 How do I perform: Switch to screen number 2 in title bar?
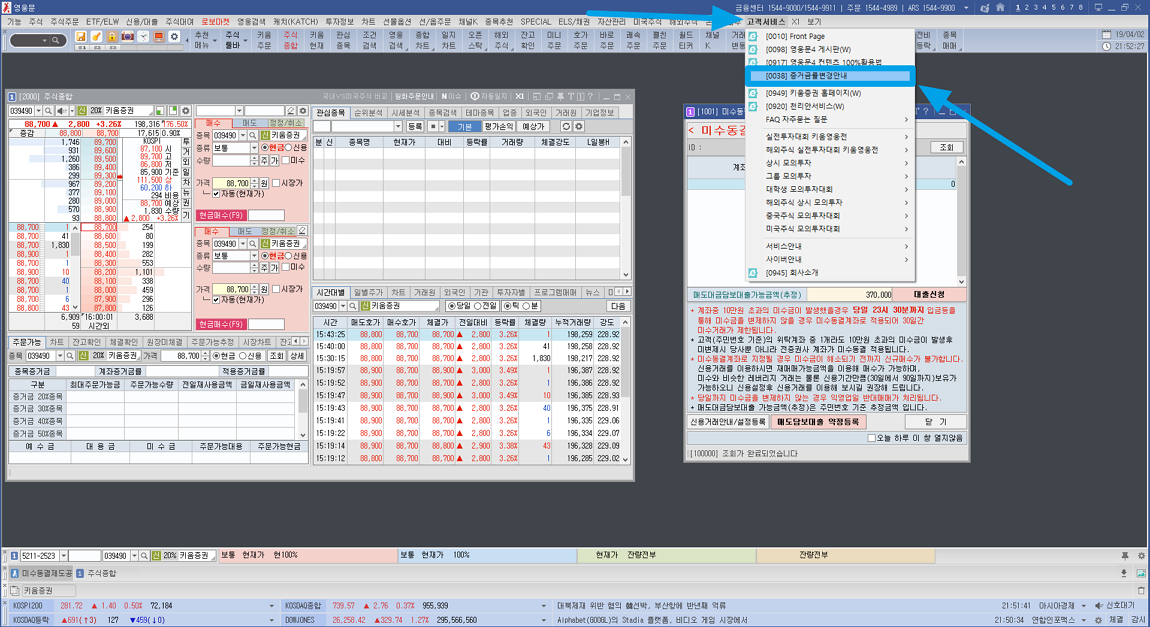pos(1027,7)
